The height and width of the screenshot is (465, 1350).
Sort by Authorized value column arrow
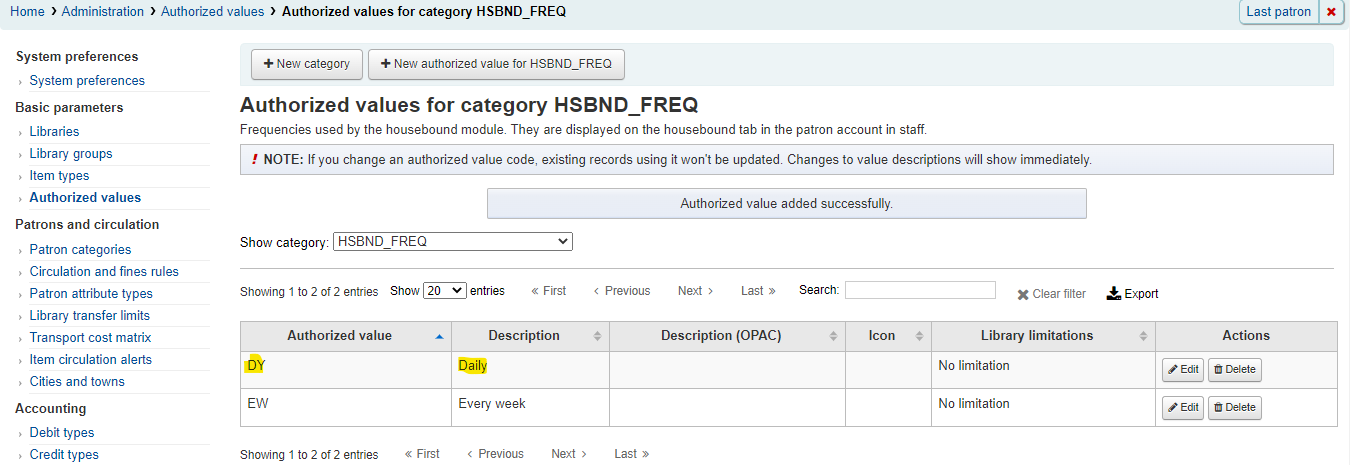(x=439, y=336)
